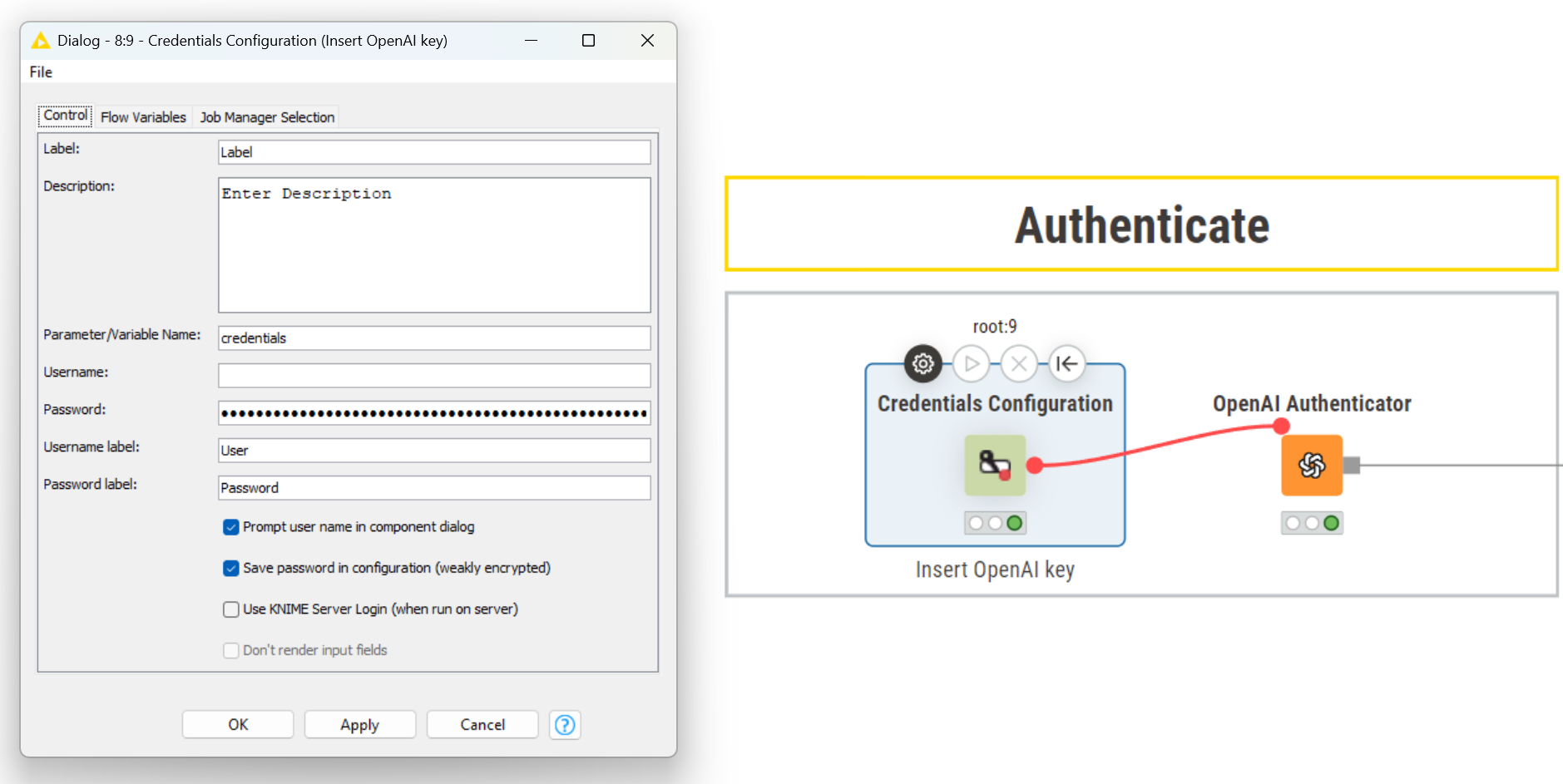Click the Cancel button
This screenshot has height=784, width=1563.
482,725
